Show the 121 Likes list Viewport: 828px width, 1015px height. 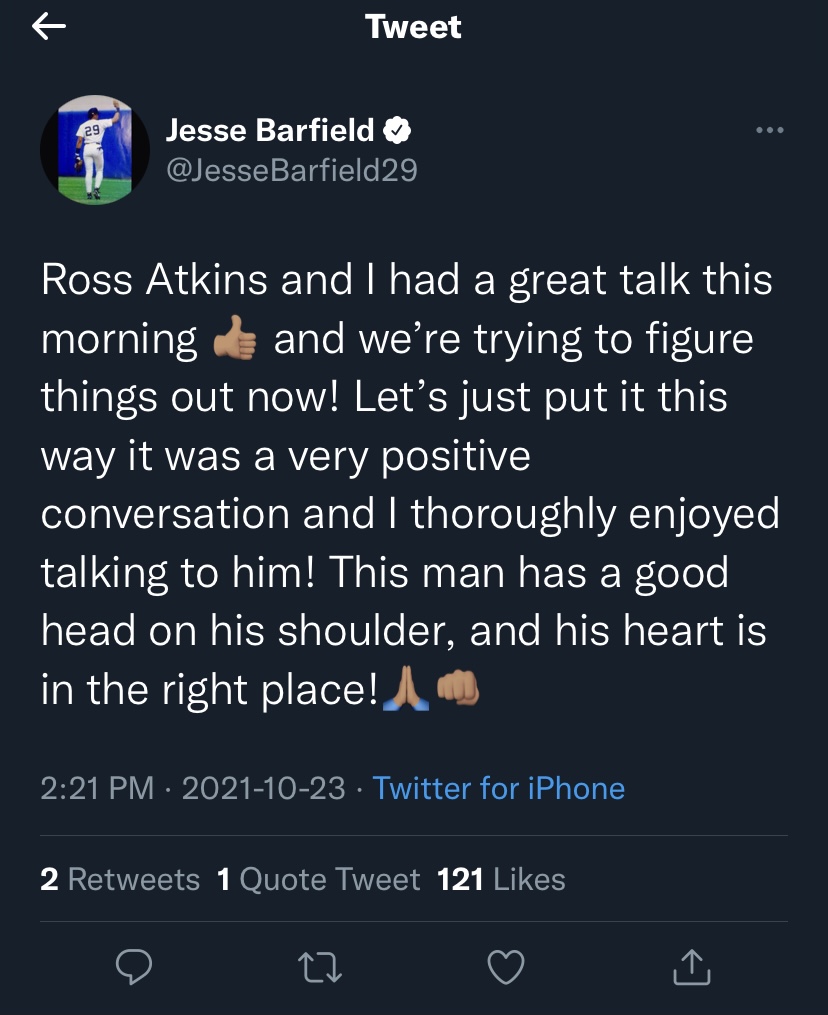click(x=501, y=879)
